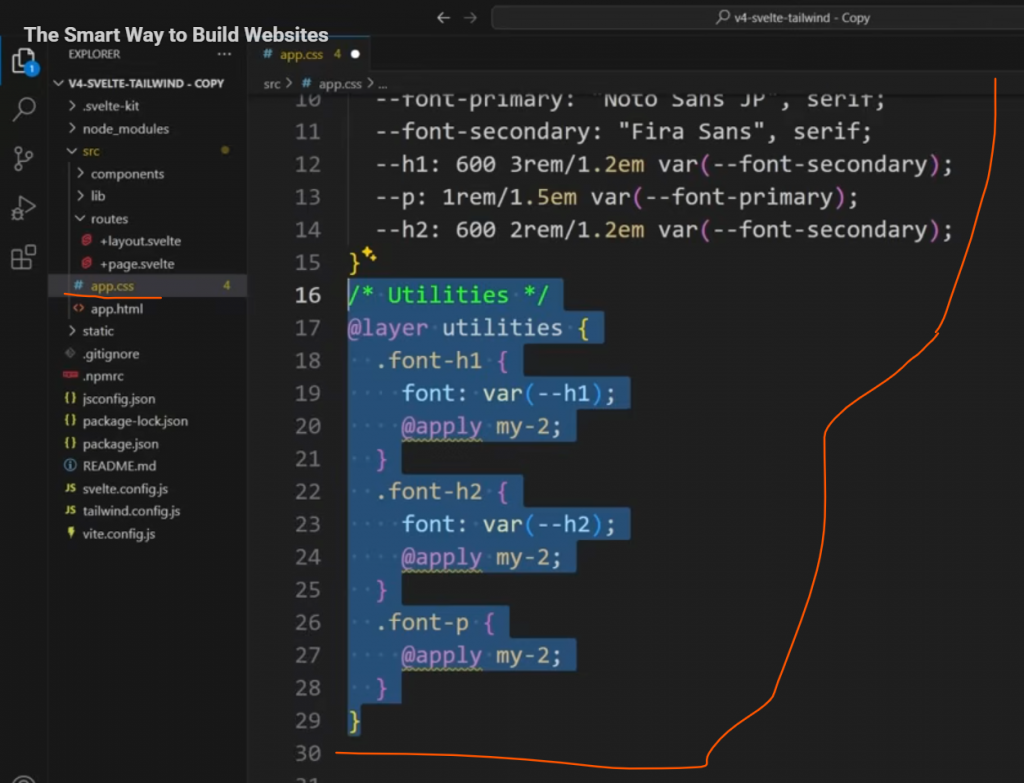This screenshot has height=783, width=1024.
Task: Open package.json from the file tree
Action: 120,444
